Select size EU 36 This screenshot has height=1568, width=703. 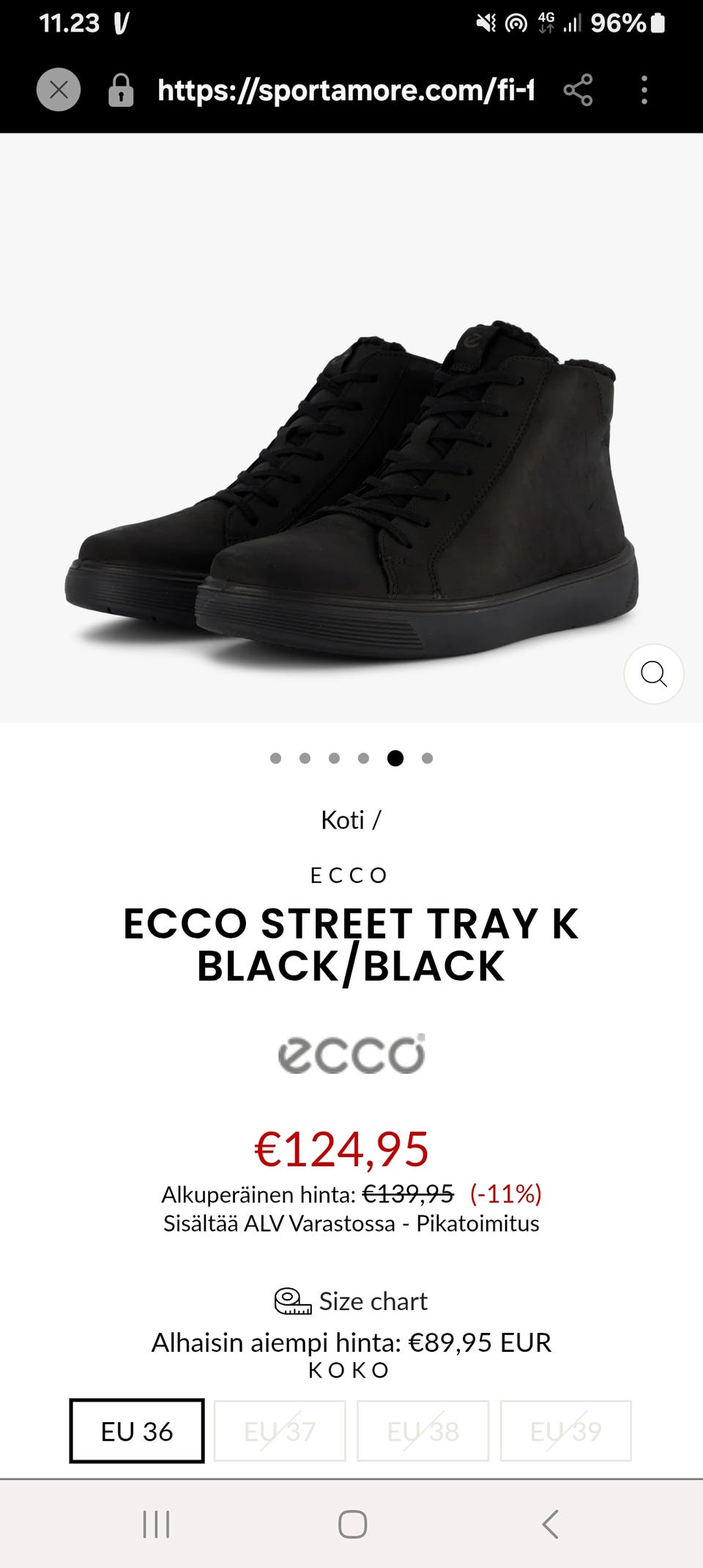[137, 1431]
